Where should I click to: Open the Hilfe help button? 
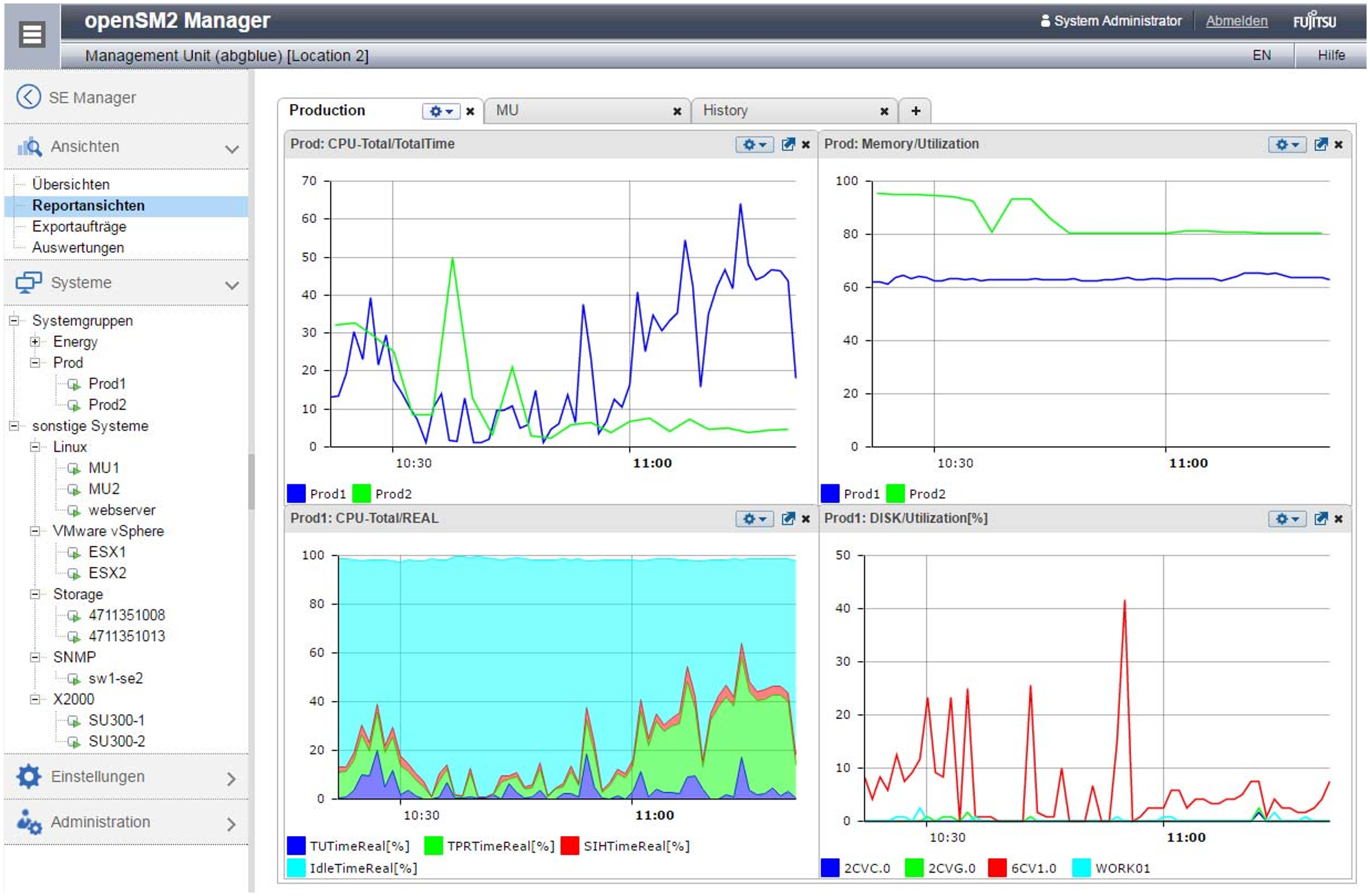point(1331,55)
